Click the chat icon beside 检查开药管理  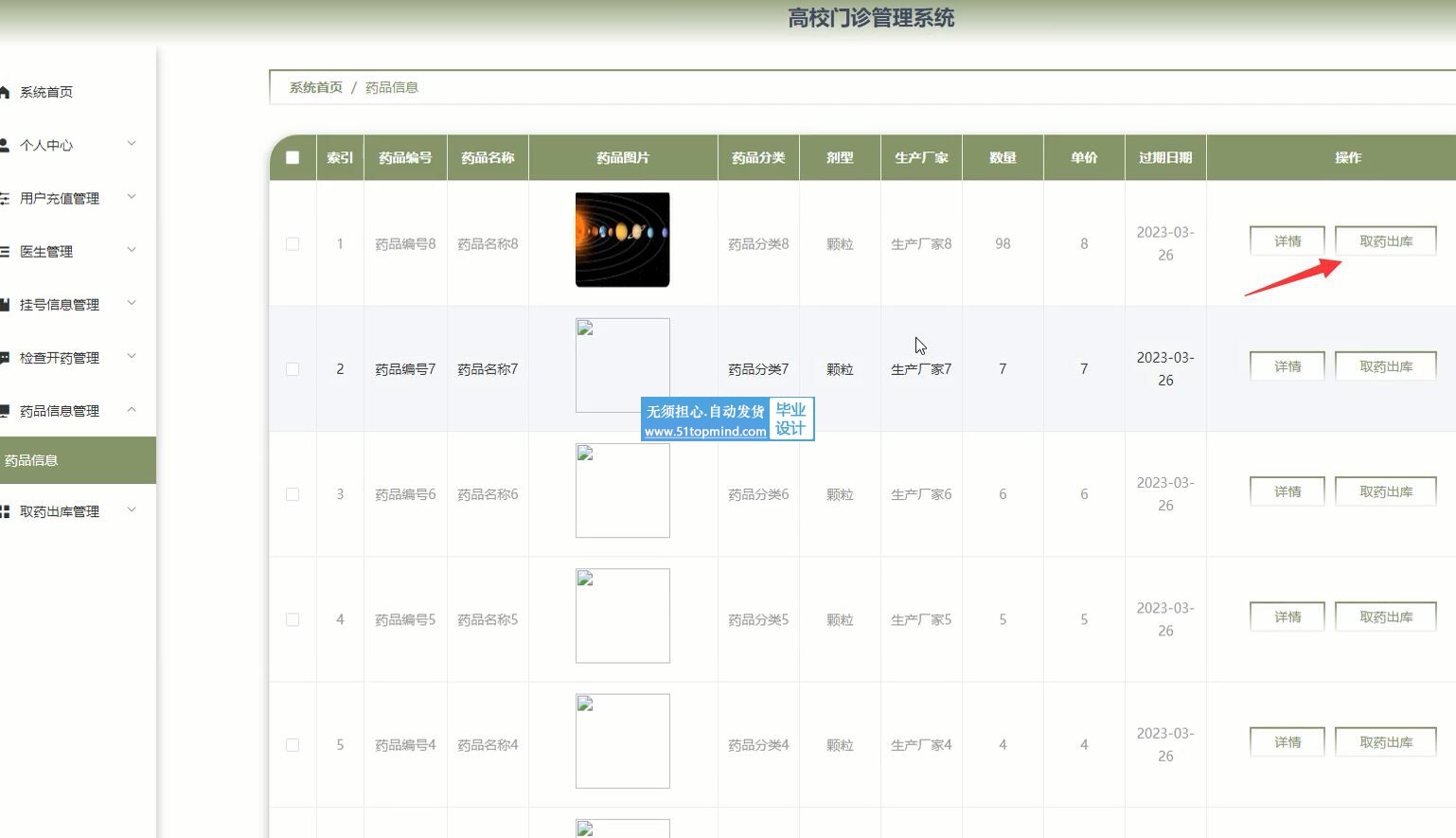(4, 358)
